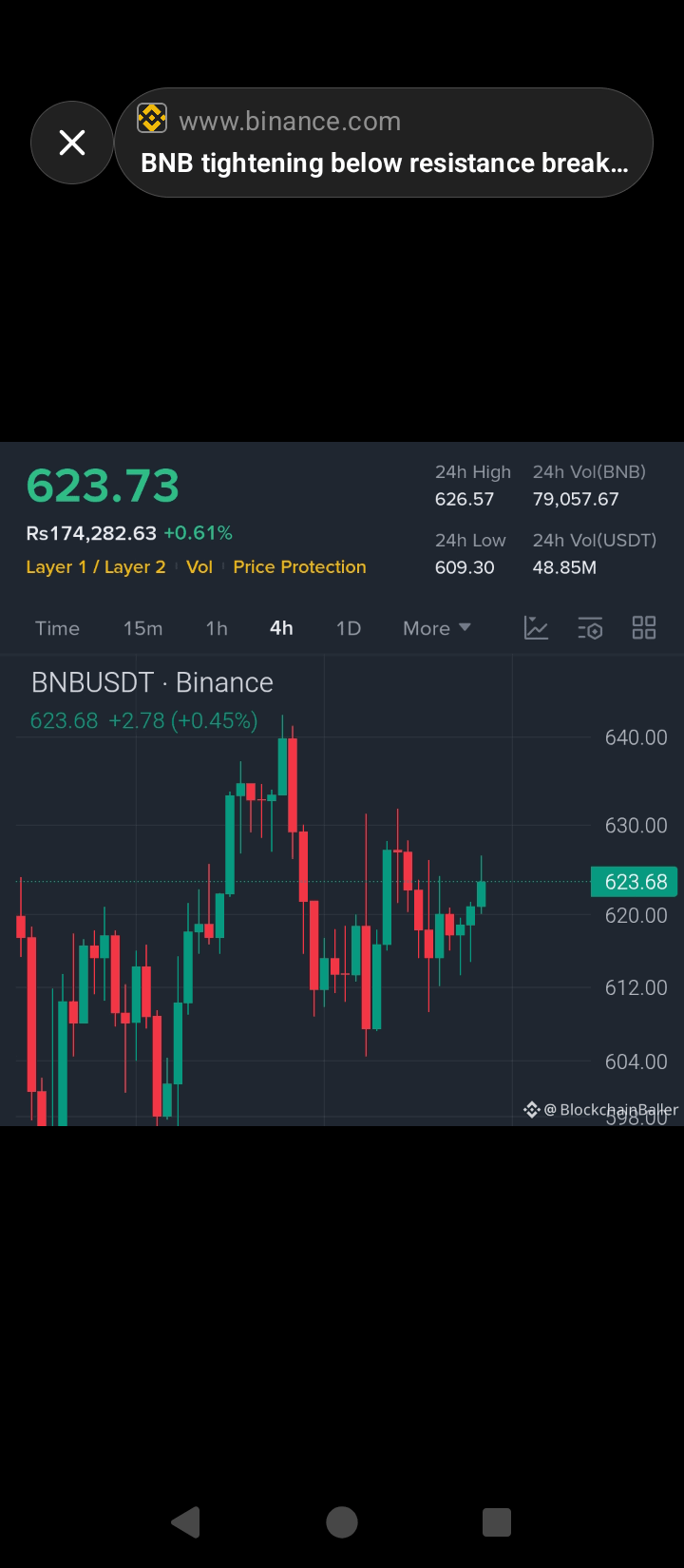Tap the 630.00 price axis label
The height and width of the screenshot is (1568, 684).
click(636, 826)
